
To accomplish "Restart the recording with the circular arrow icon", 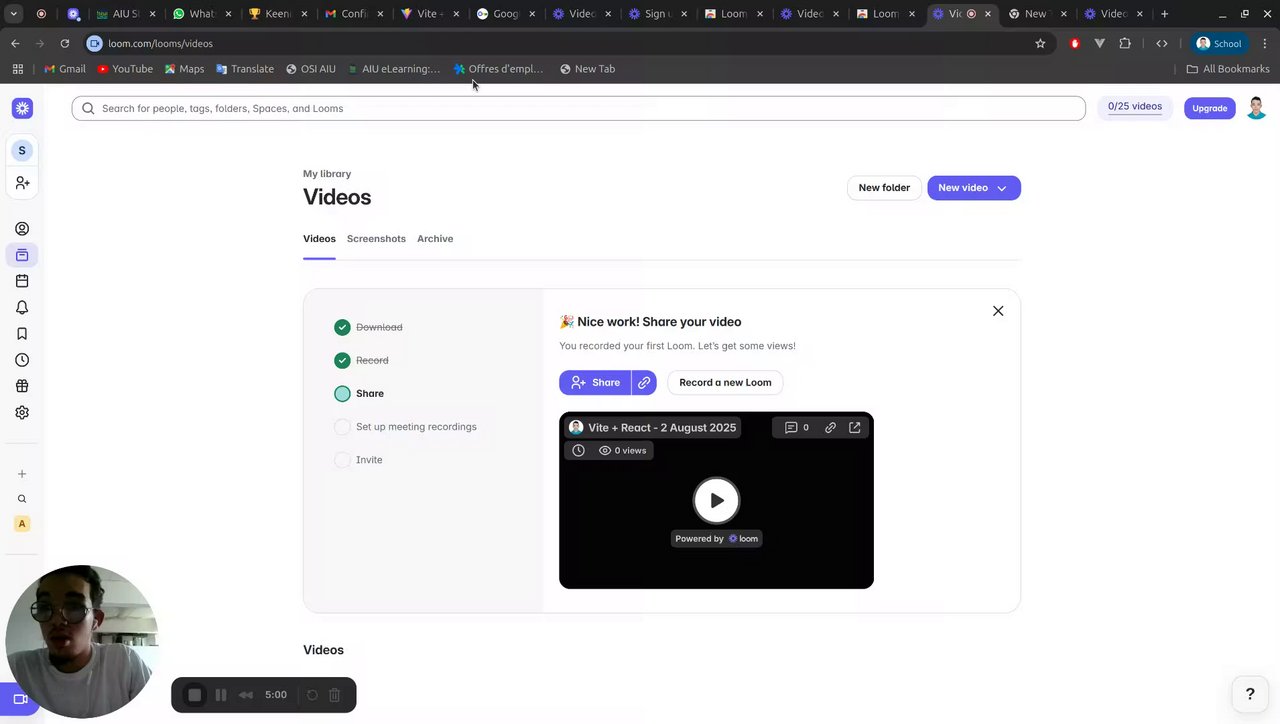I will 312,695.
